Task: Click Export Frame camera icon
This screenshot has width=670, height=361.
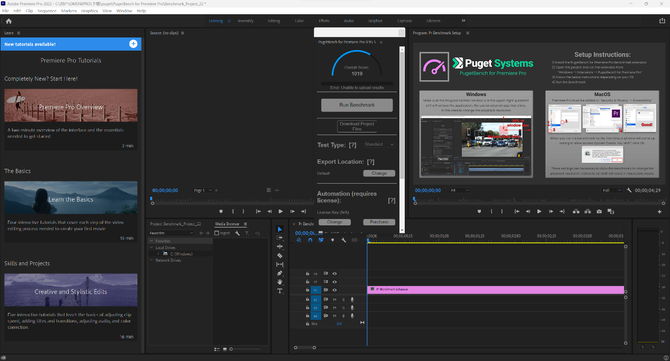Action: pyautogui.click(x=599, y=211)
